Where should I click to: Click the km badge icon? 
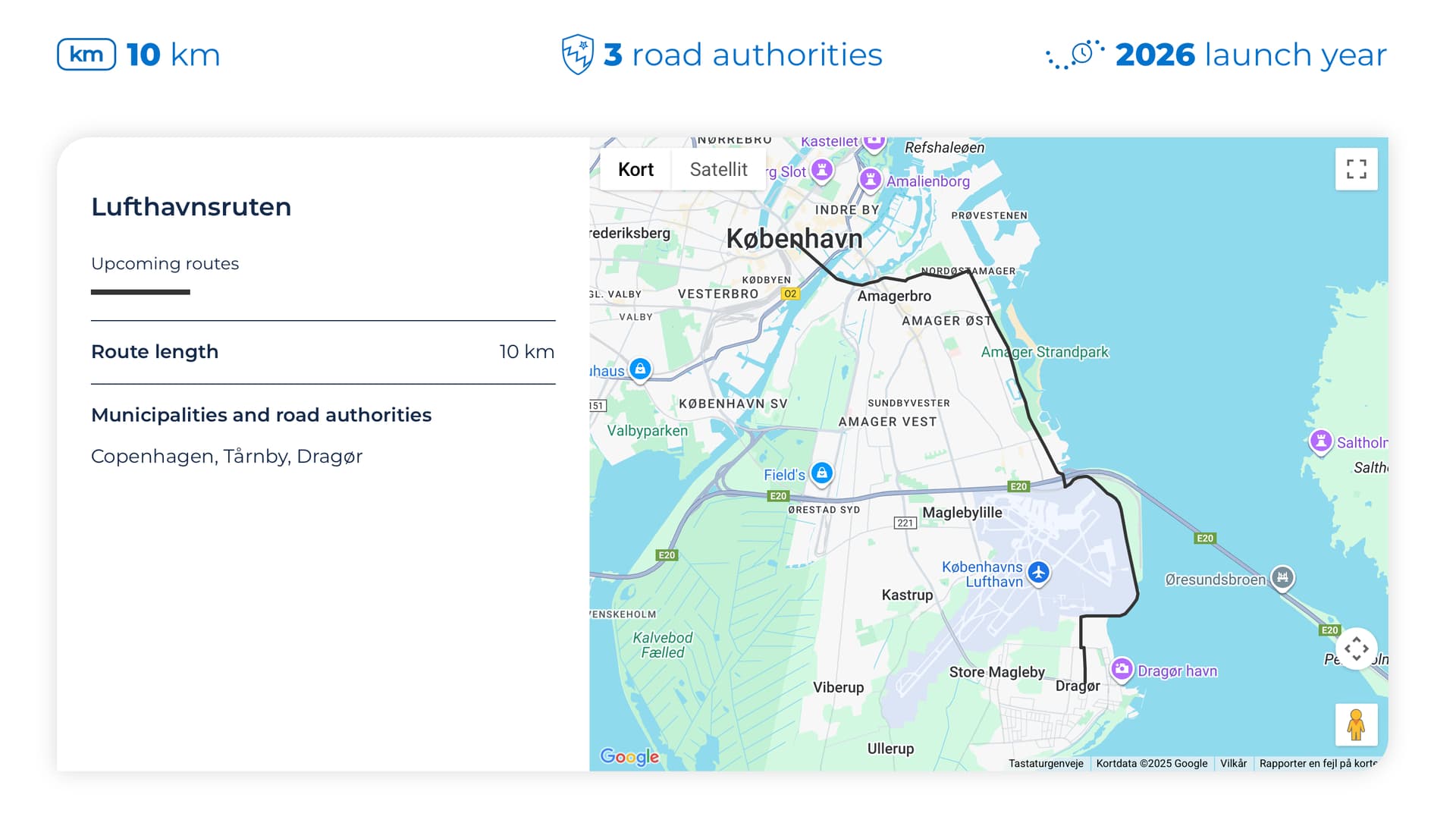click(x=86, y=55)
